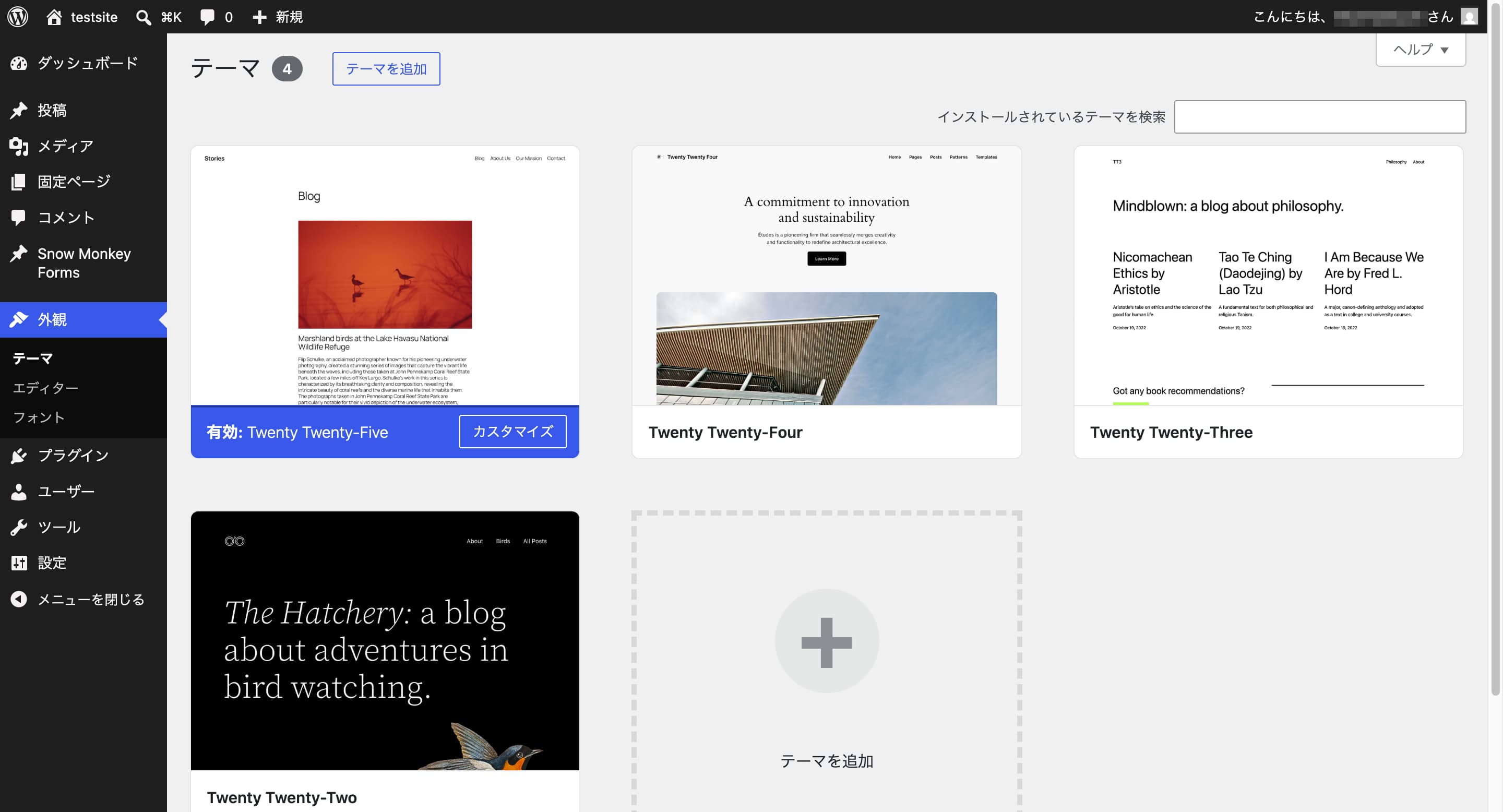Click the Twenty Twenty-Three theme name

click(x=1171, y=432)
